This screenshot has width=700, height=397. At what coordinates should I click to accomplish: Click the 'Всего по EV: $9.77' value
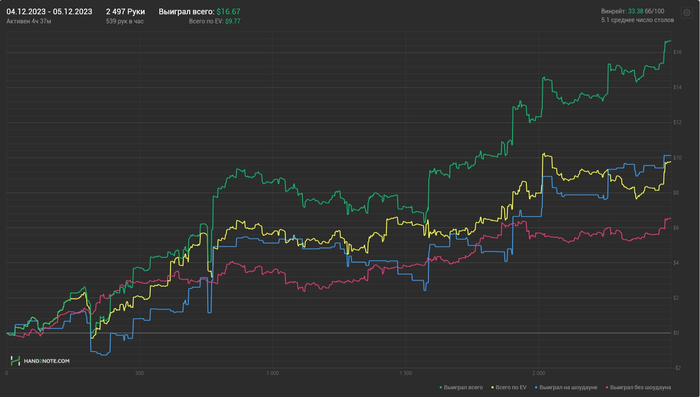214,21
